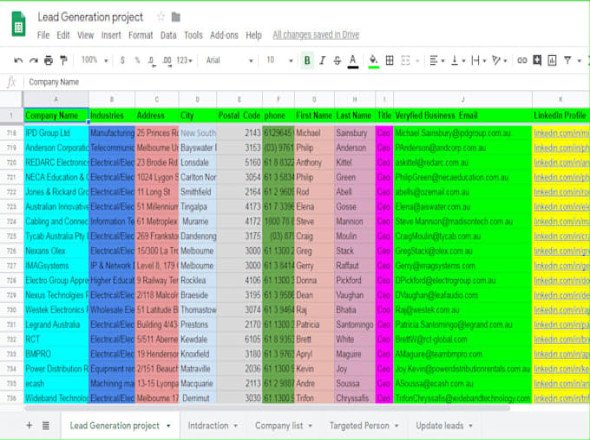Click the undo arrow icon

click(x=18, y=60)
